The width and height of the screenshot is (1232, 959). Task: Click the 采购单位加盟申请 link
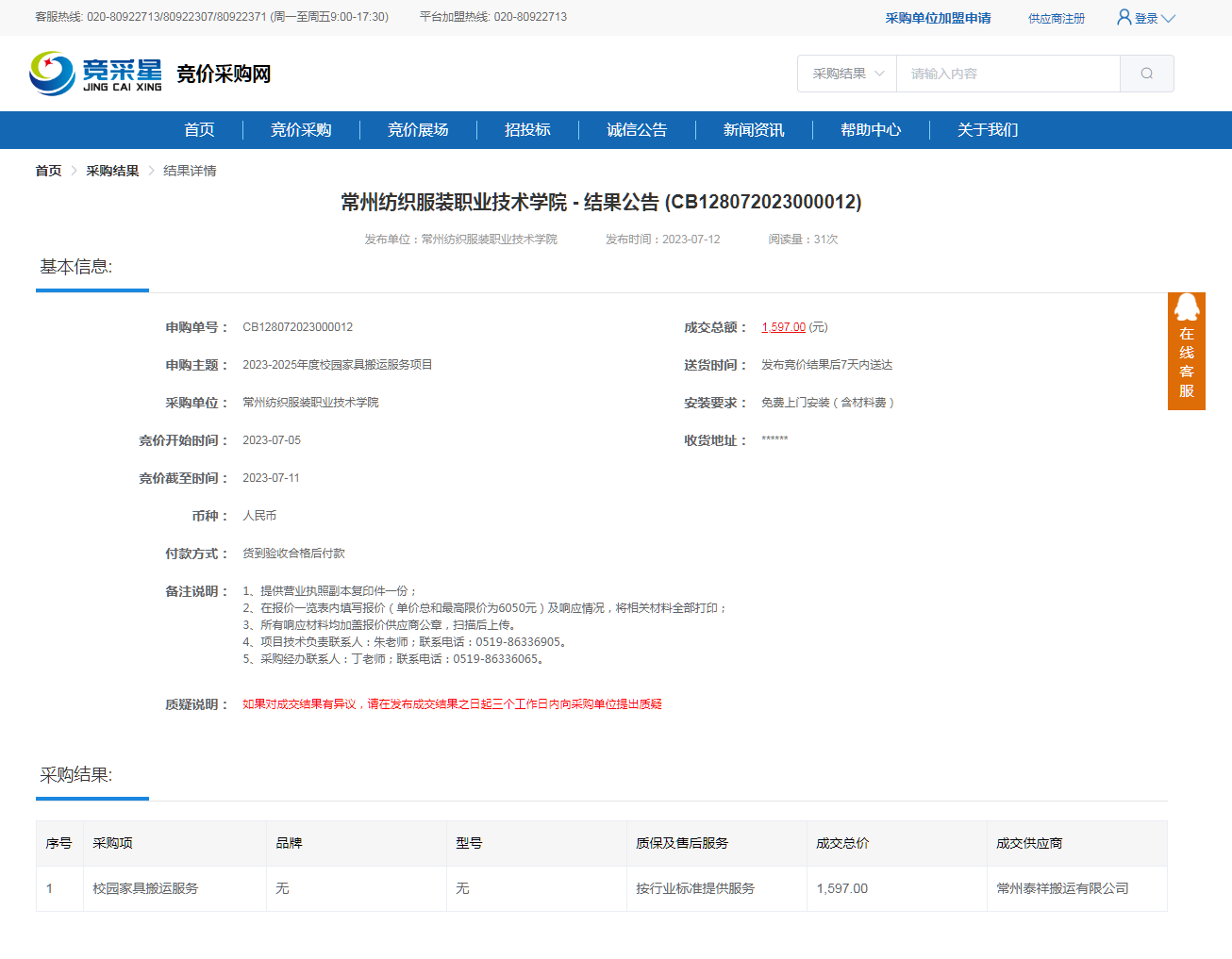[938, 18]
